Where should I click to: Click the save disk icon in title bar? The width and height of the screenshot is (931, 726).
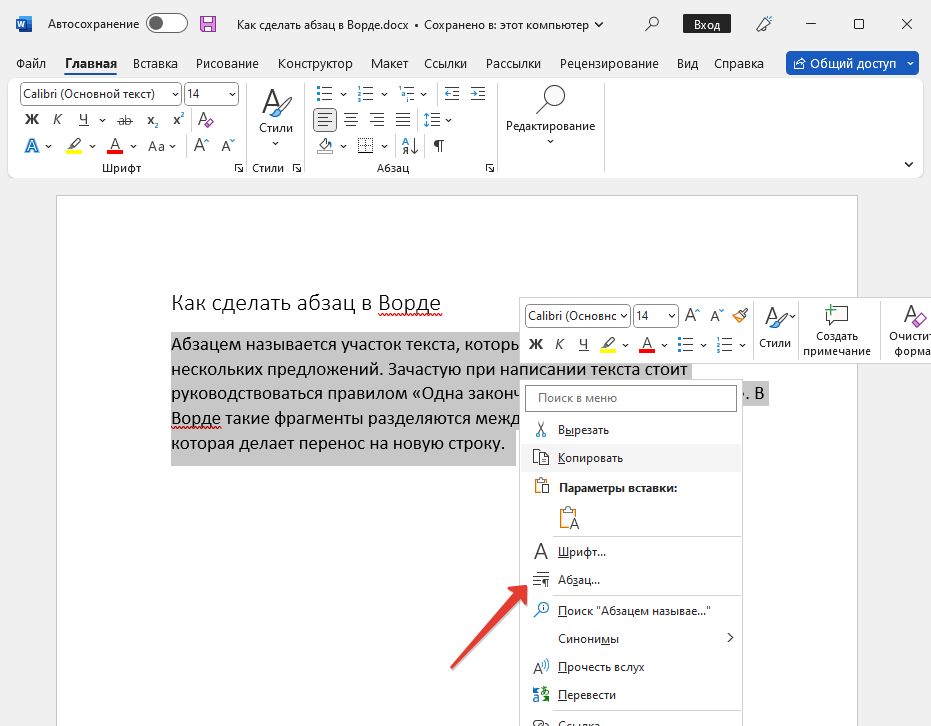[x=208, y=23]
